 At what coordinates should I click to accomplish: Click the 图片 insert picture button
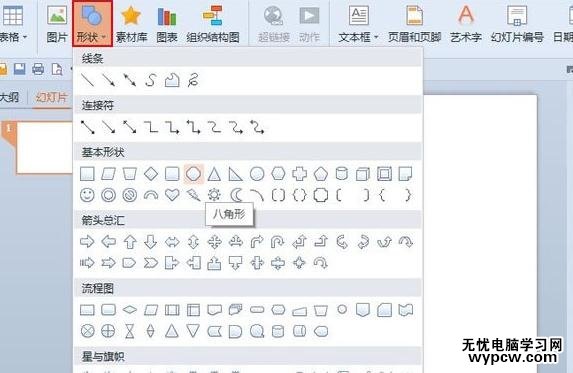pyautogui.click(x=57, y=23)
